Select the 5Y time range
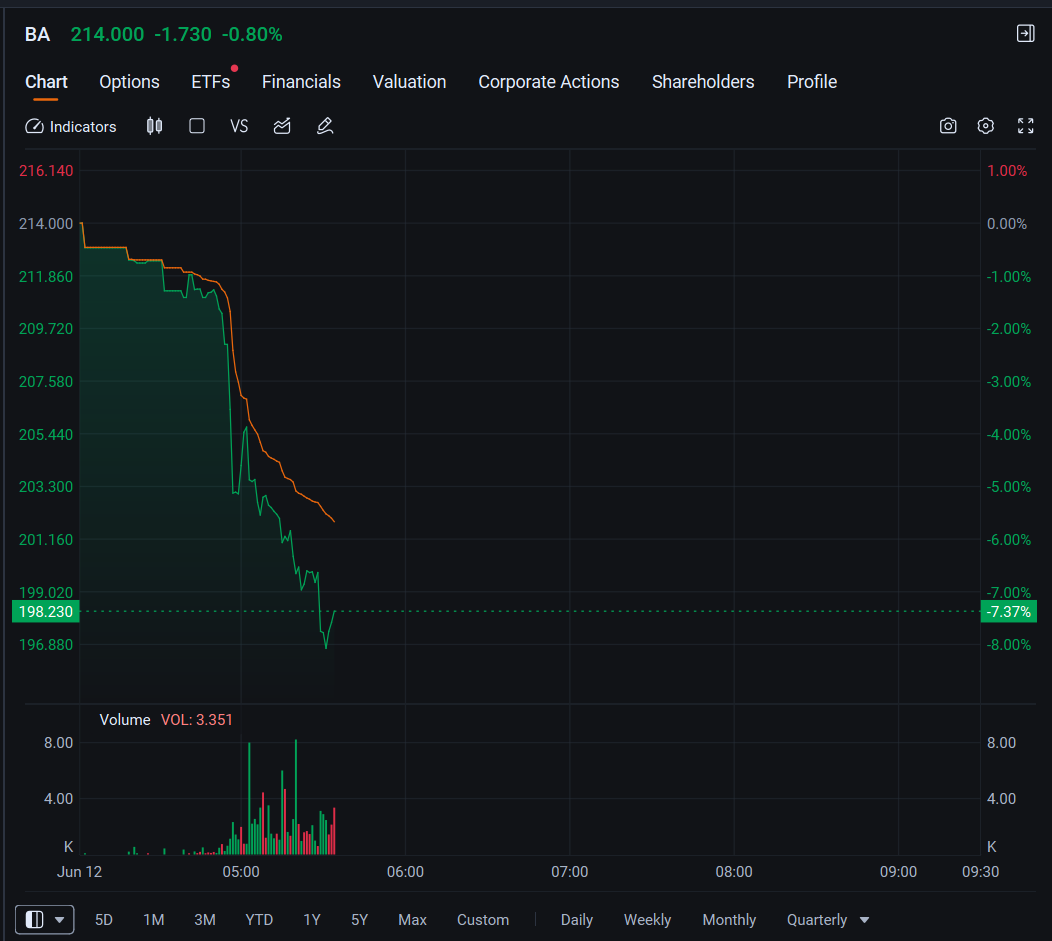 point(360,920)
